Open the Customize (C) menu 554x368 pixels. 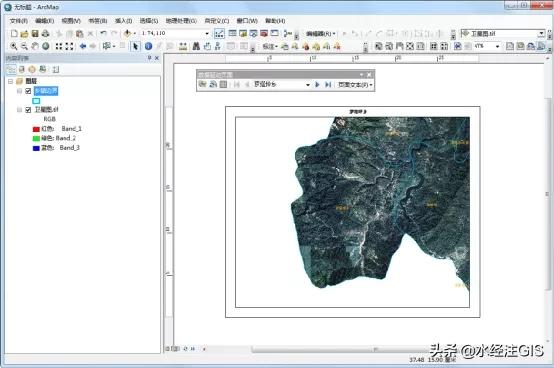pos(217,21)
